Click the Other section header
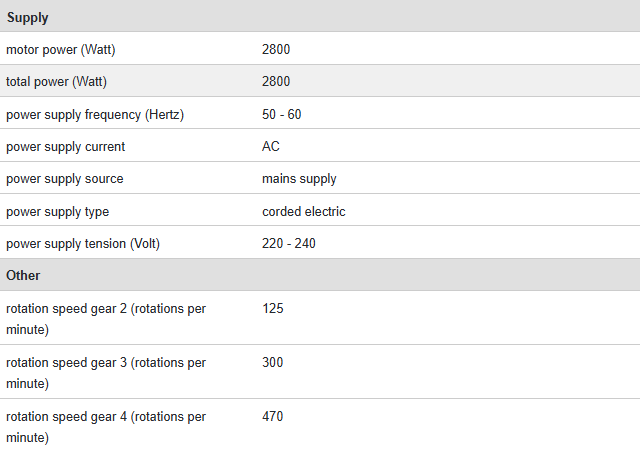Viewport: 640px width, 452px height. [24, 275]
